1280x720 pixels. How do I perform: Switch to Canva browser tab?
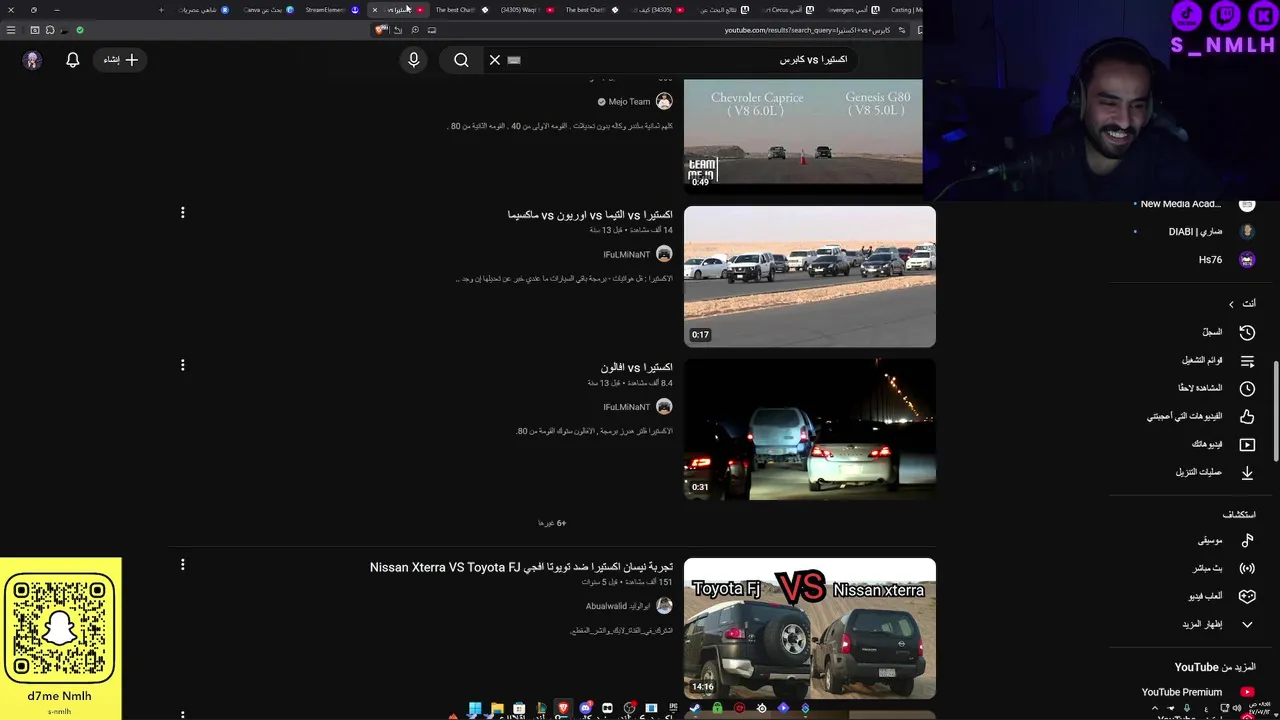coord(268,10)
